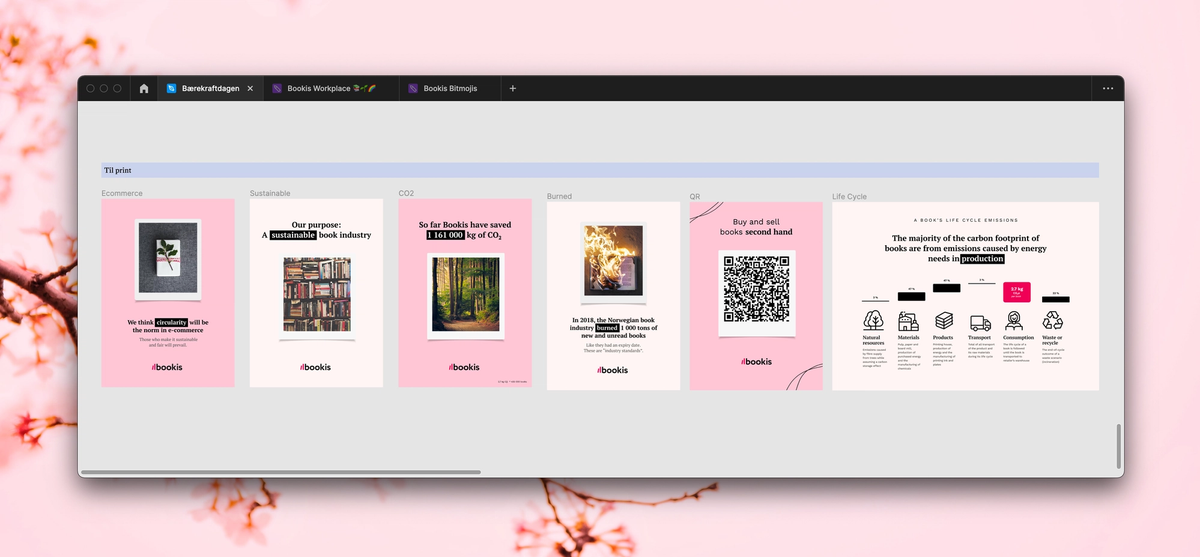Screen dimensions: 1200x557
Task: Go to the Figma home screen icon
Action: (x=144, y=88)
